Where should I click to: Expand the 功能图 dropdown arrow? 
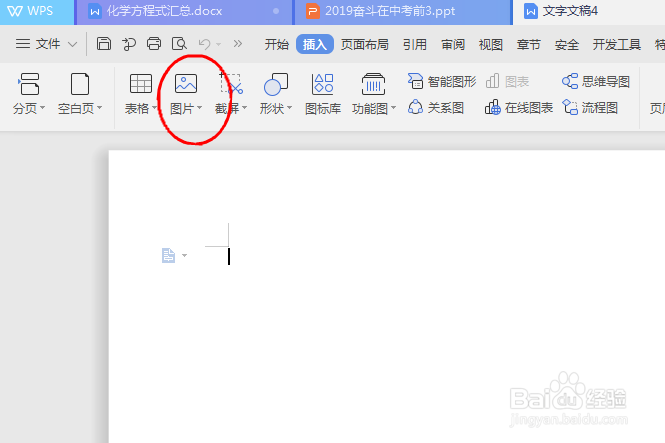click(393, 108)
